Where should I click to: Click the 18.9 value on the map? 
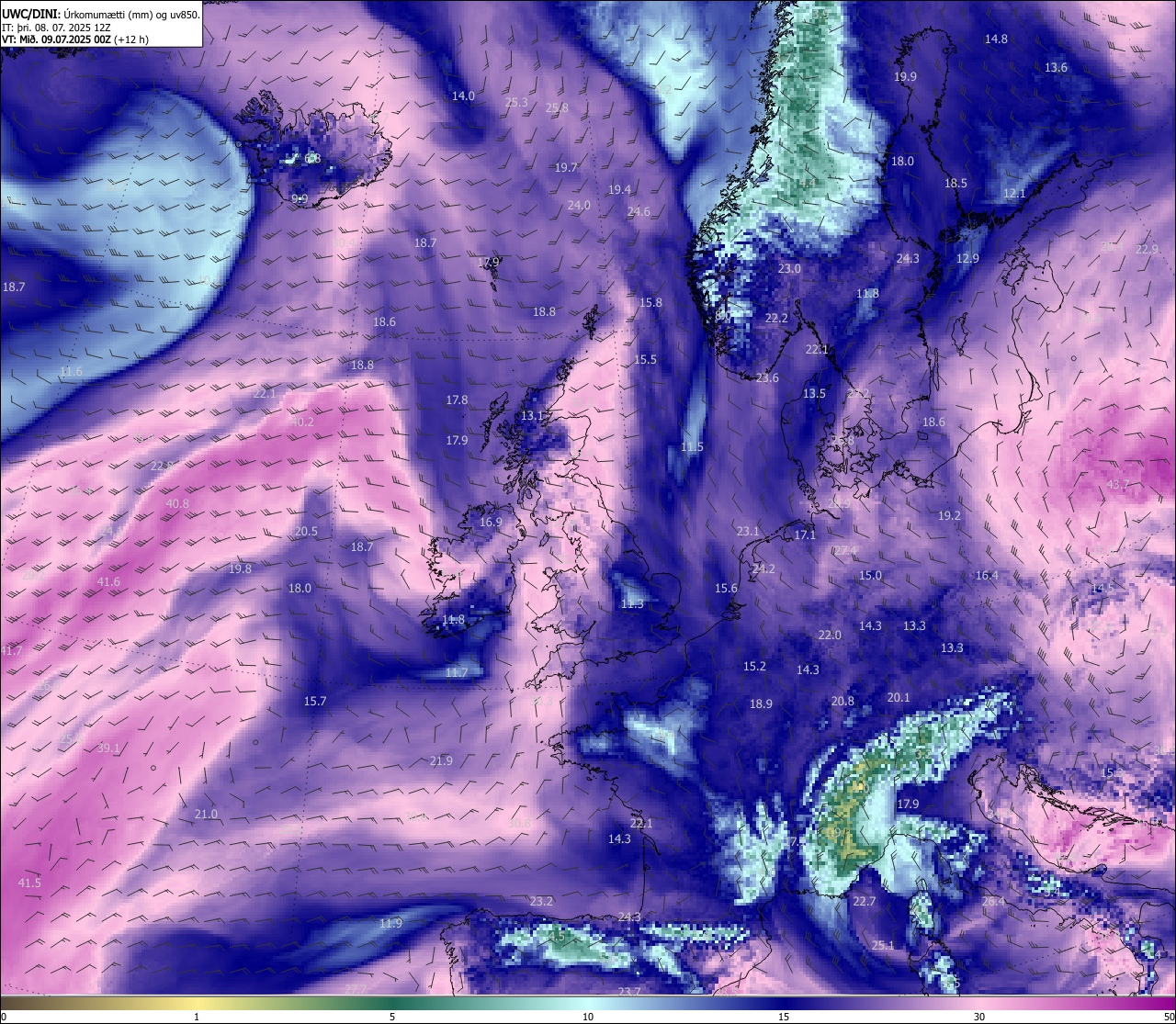[761, 704]
